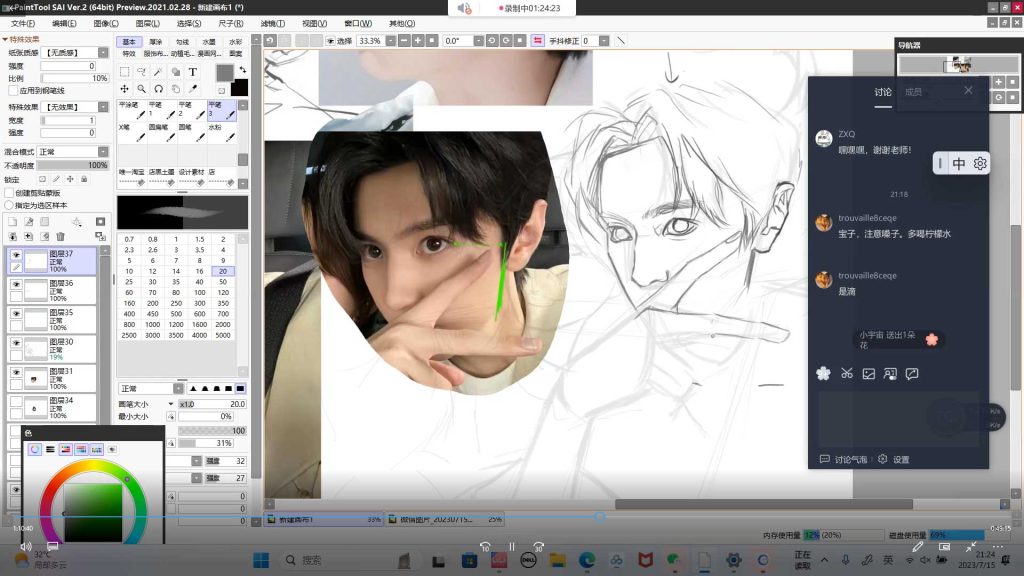Viewport: 1024px width, 576px height.
Task: Check the 创建剪贴蒙版 option
Action: pyautogui.click(x=9, y=193)
